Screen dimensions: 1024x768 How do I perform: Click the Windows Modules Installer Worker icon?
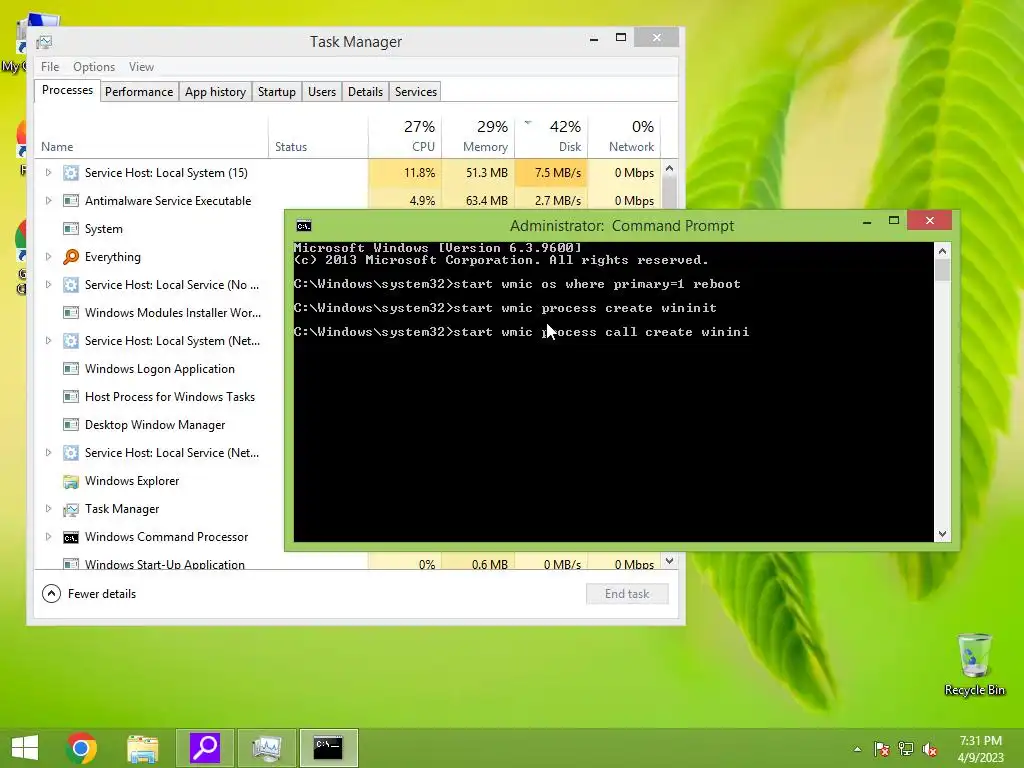[x=71, y=313]
